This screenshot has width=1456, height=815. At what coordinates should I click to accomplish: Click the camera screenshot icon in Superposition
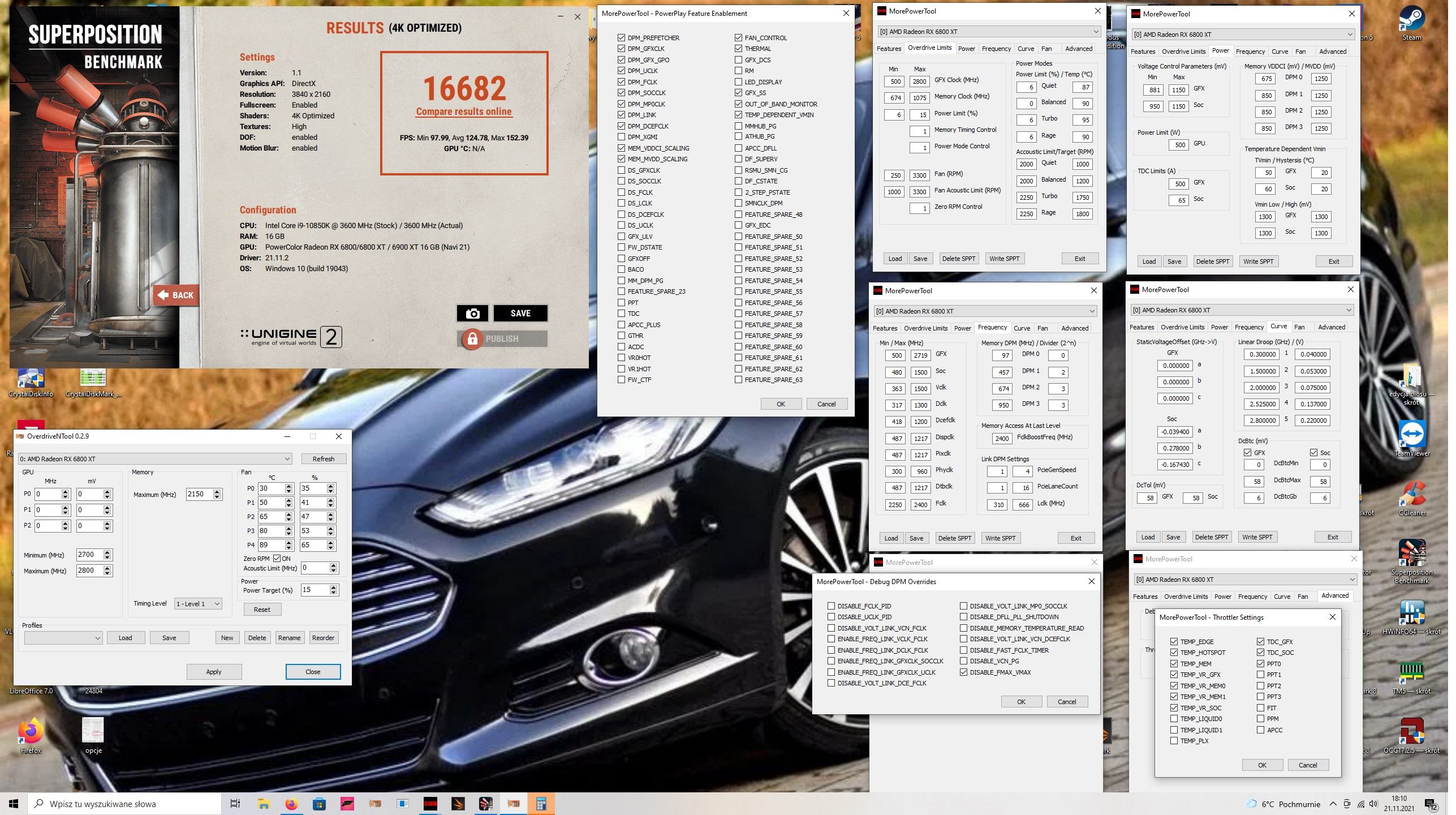[x=472, y=313]
